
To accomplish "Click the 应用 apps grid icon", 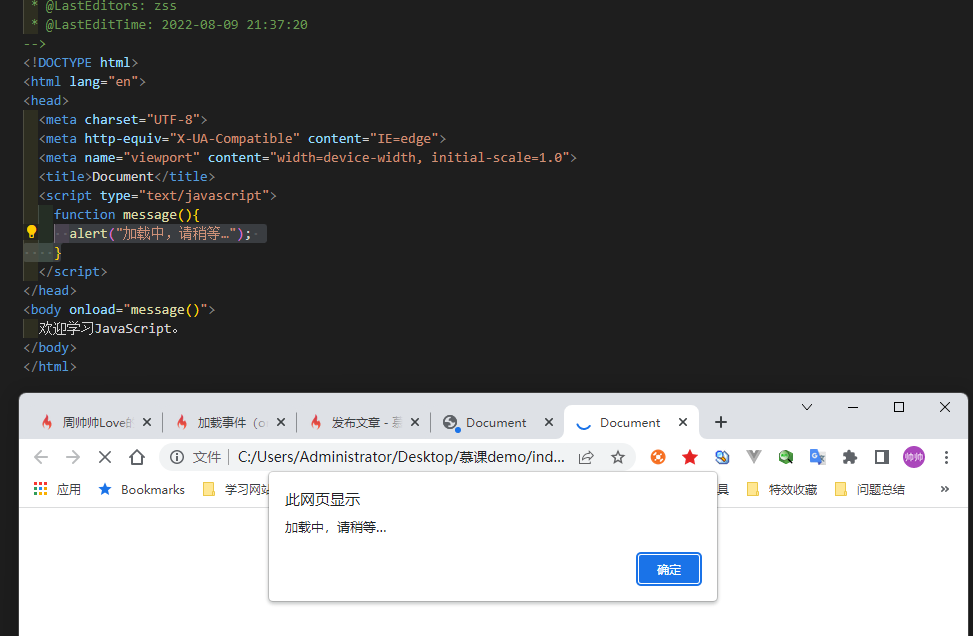I will coord(40,489).
